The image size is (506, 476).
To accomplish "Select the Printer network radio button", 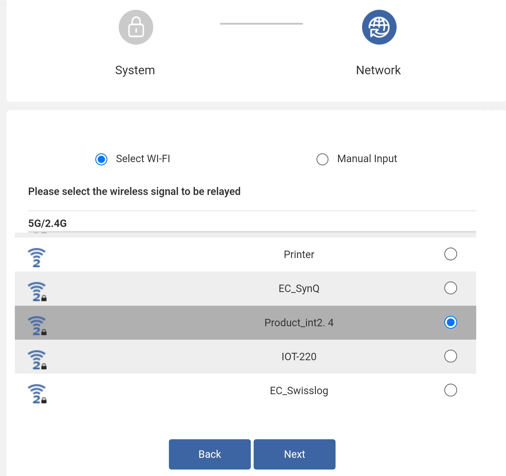I will pyautogui.click(x=450, y=254).
